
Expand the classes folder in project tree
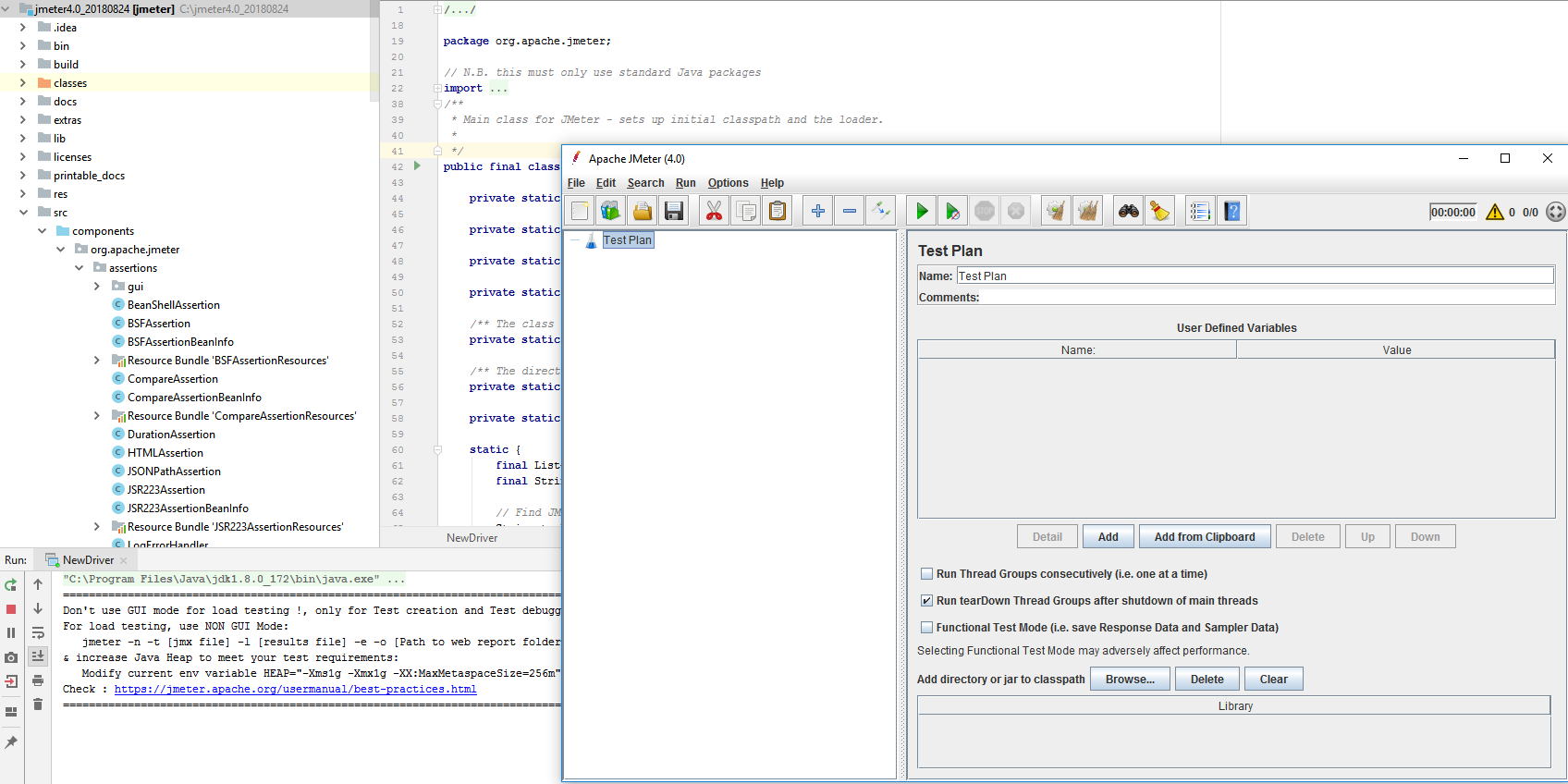tap(23, 83)
